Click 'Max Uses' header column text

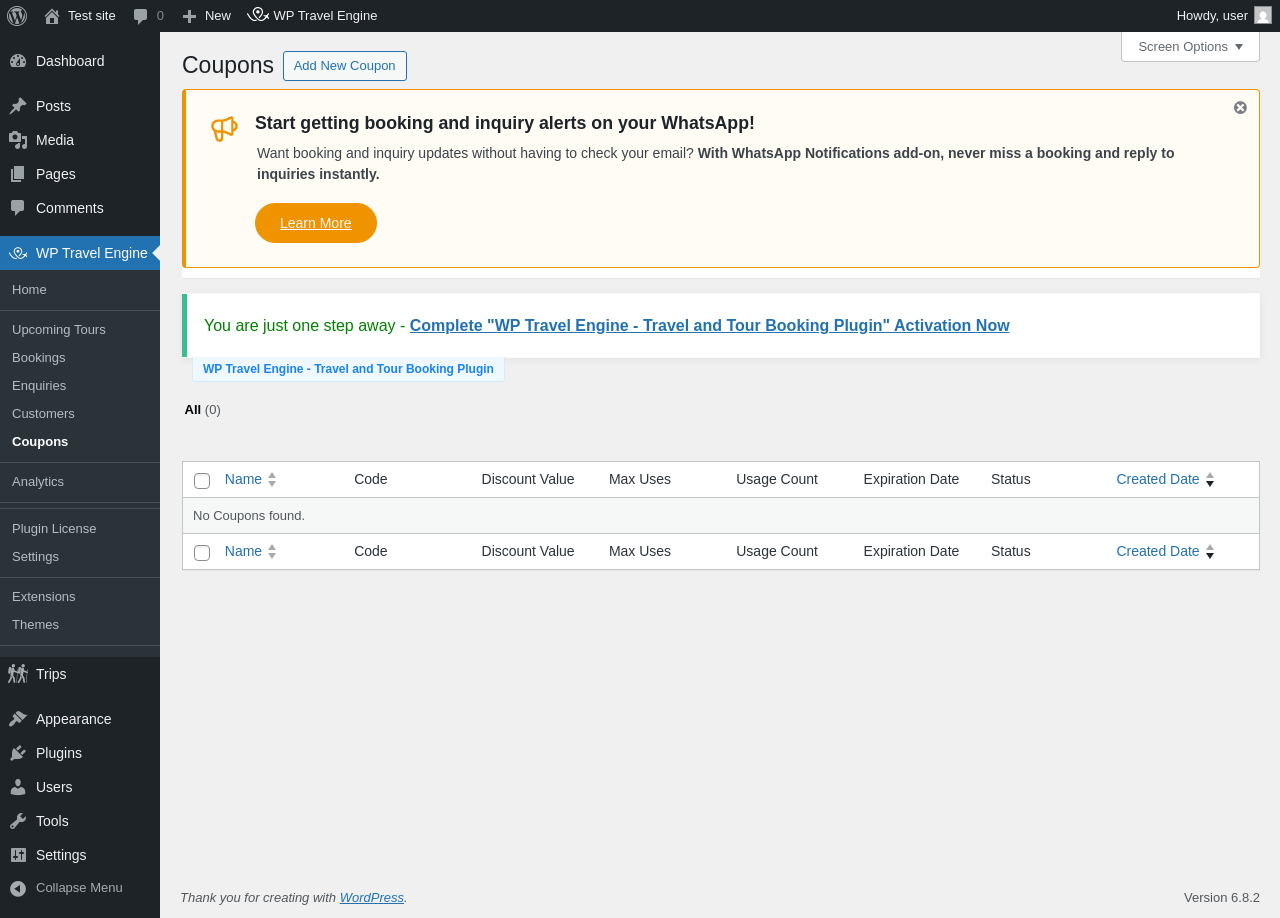[x=640, y=479]
